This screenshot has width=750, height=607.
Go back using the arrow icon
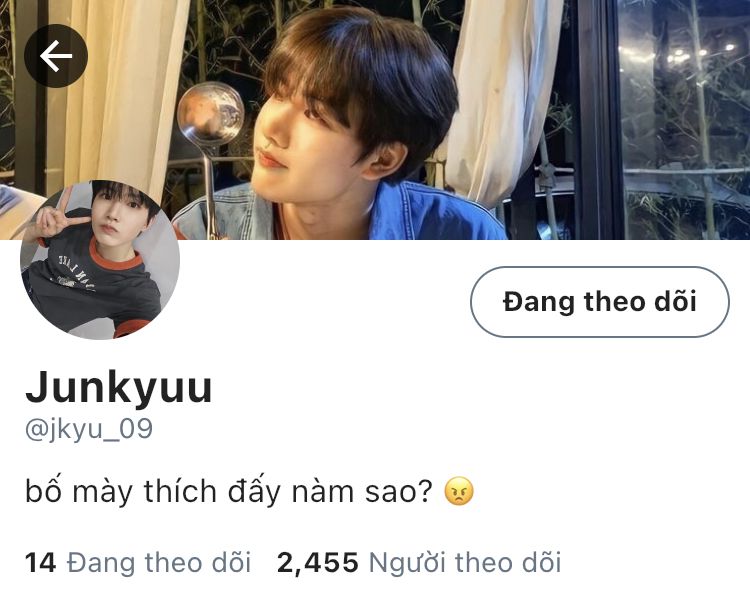(56, 56)
